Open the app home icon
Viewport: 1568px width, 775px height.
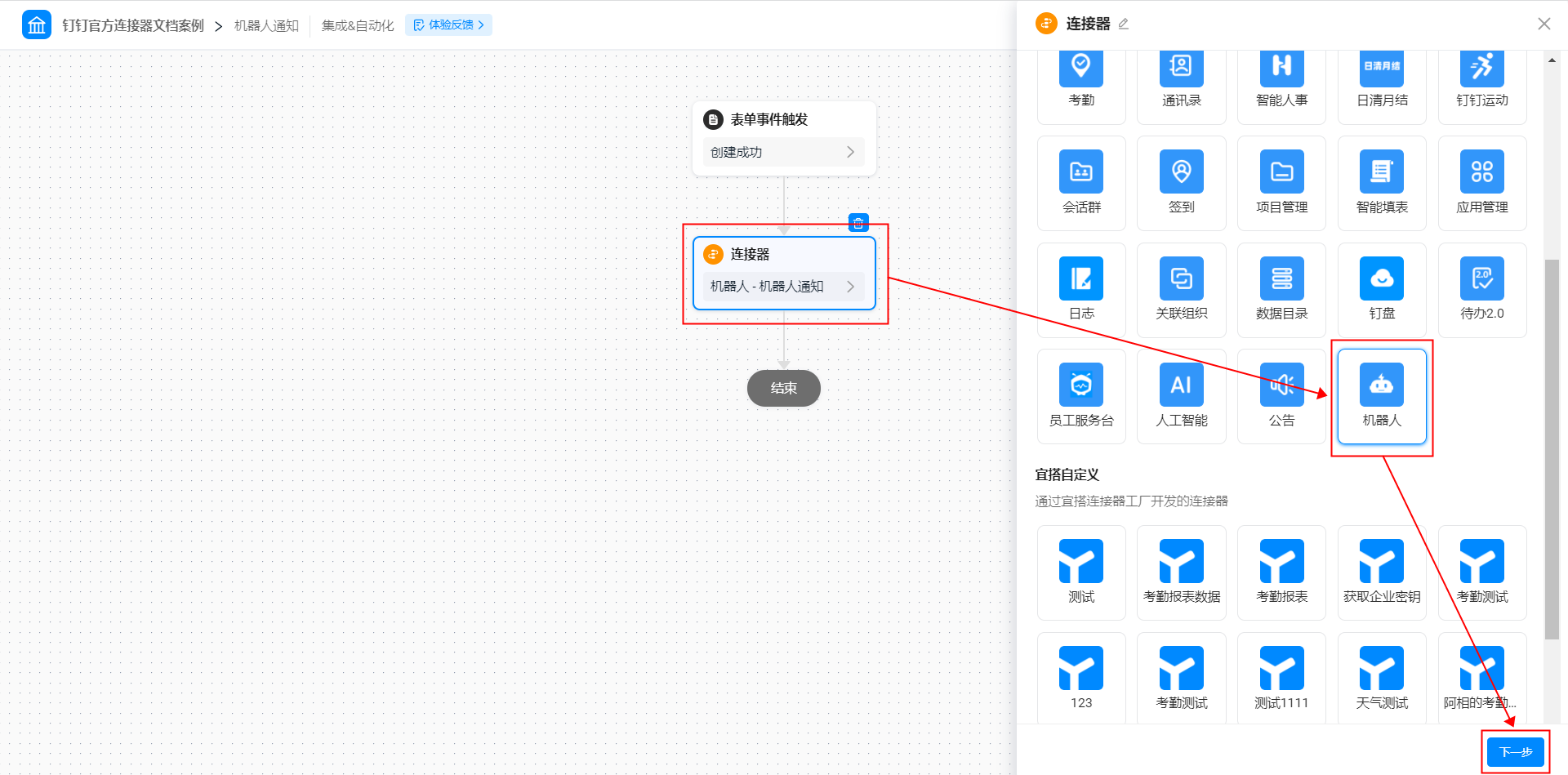coord(37,25)
